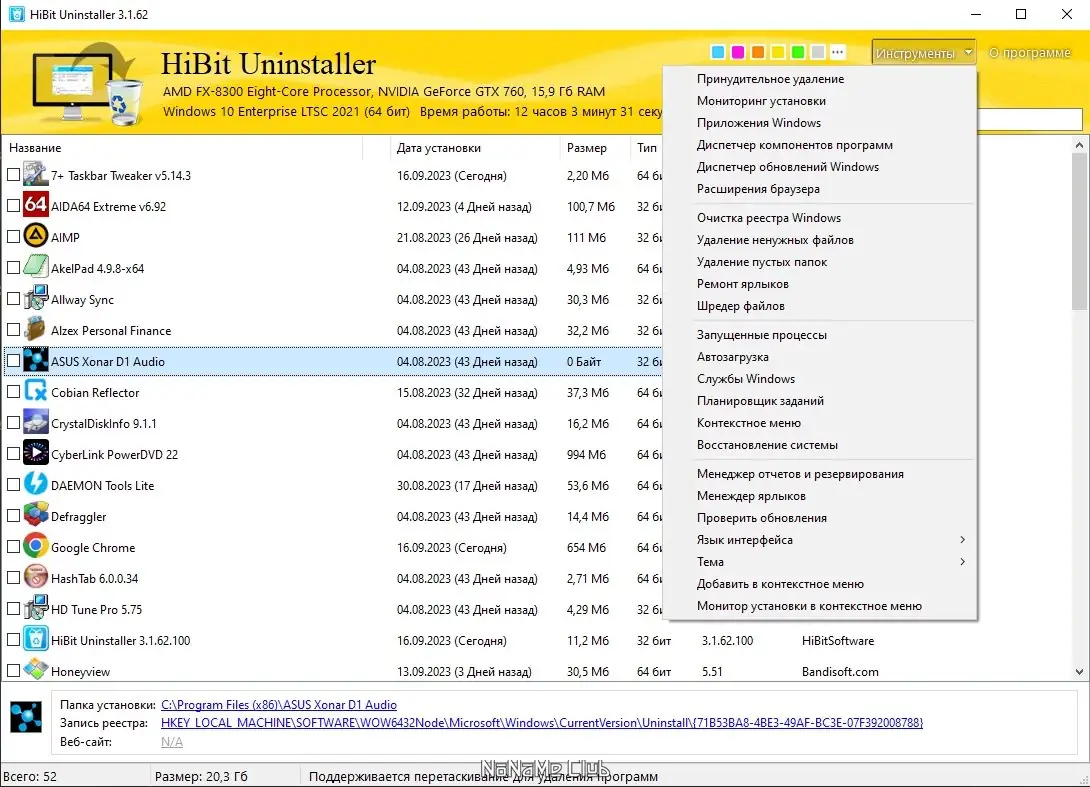
Task: Click the HiBit Uninstaller list entry icon
Action: point(35,640)
